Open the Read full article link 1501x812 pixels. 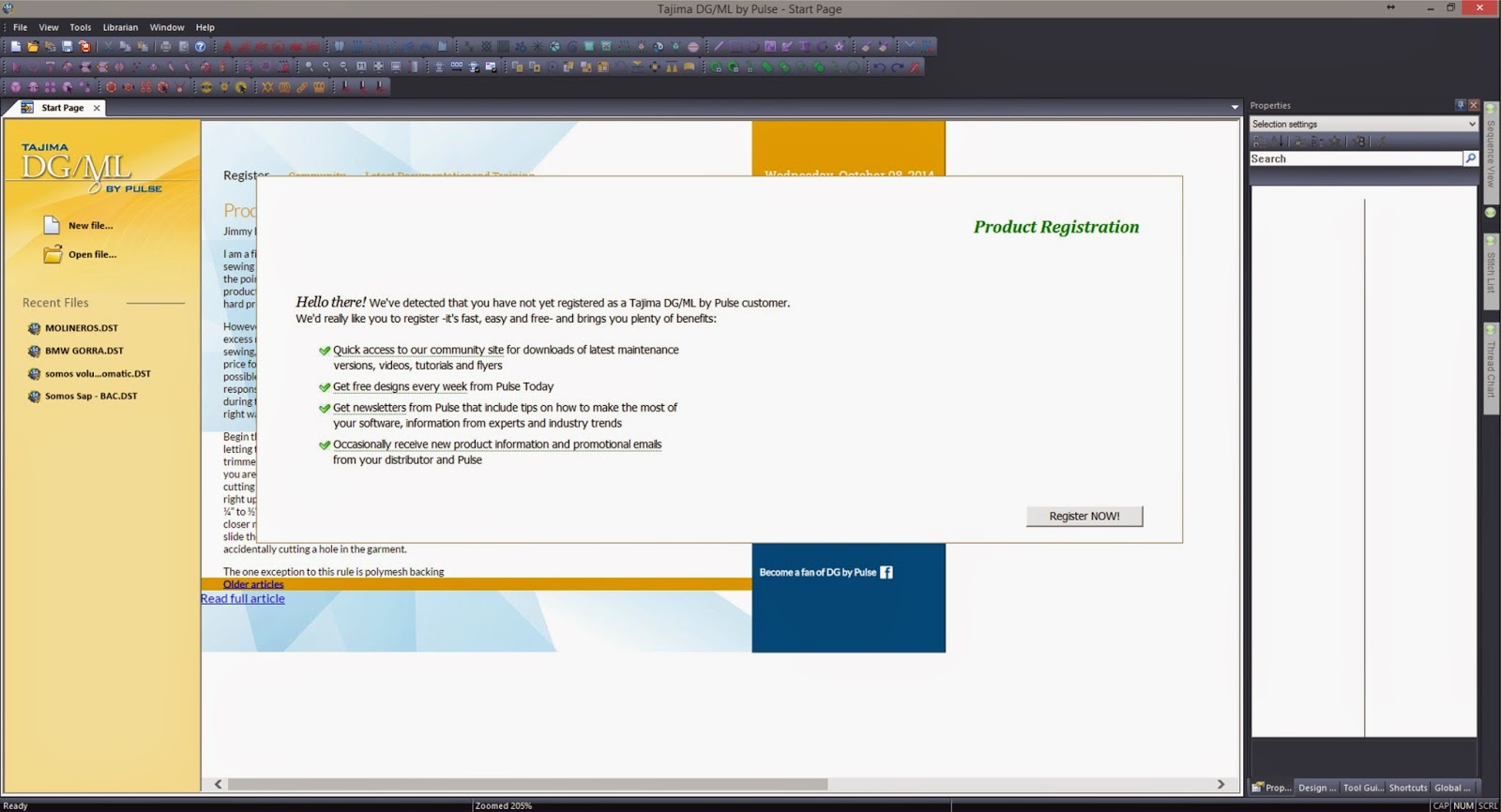coord(242,598)
